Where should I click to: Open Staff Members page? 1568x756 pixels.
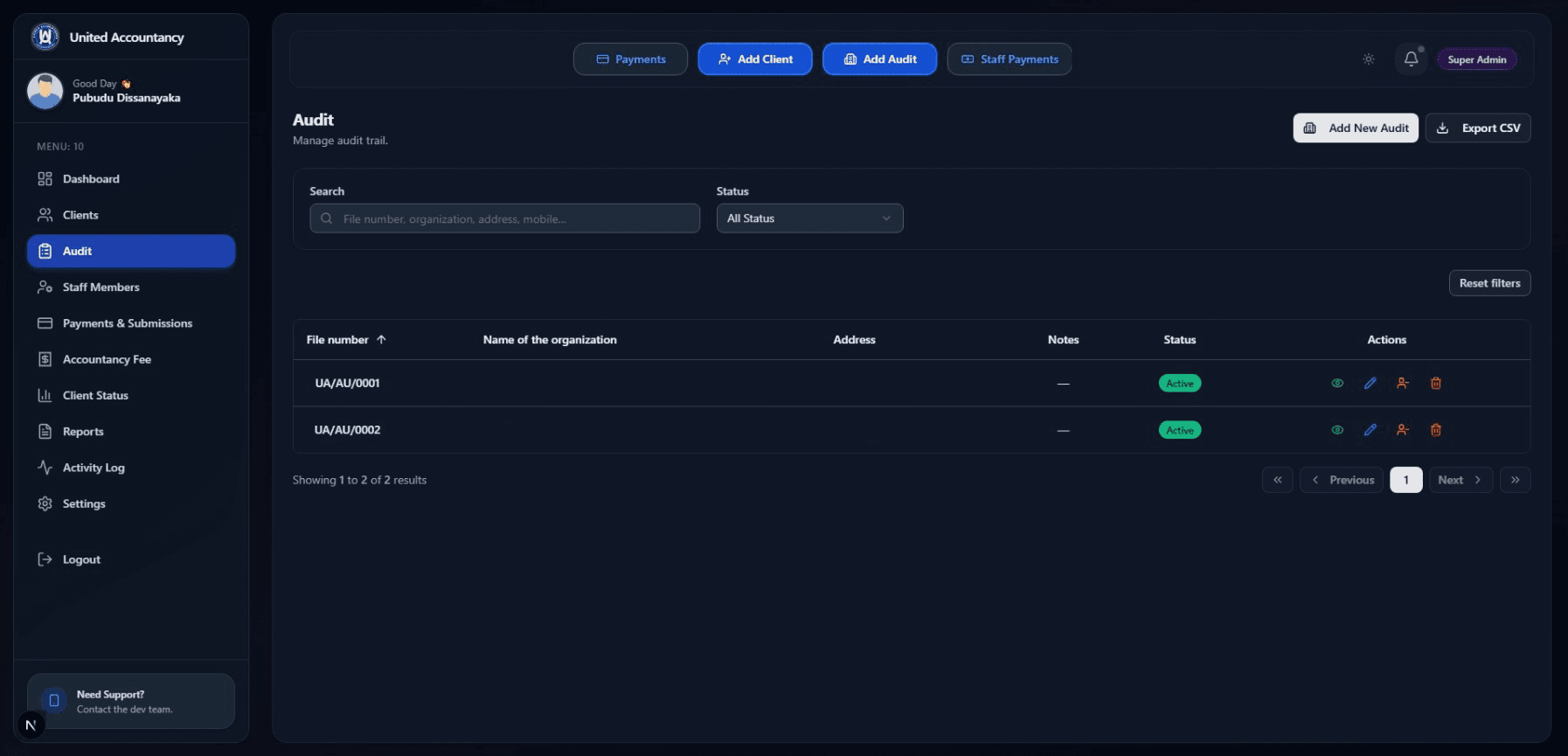click(131, 287)
